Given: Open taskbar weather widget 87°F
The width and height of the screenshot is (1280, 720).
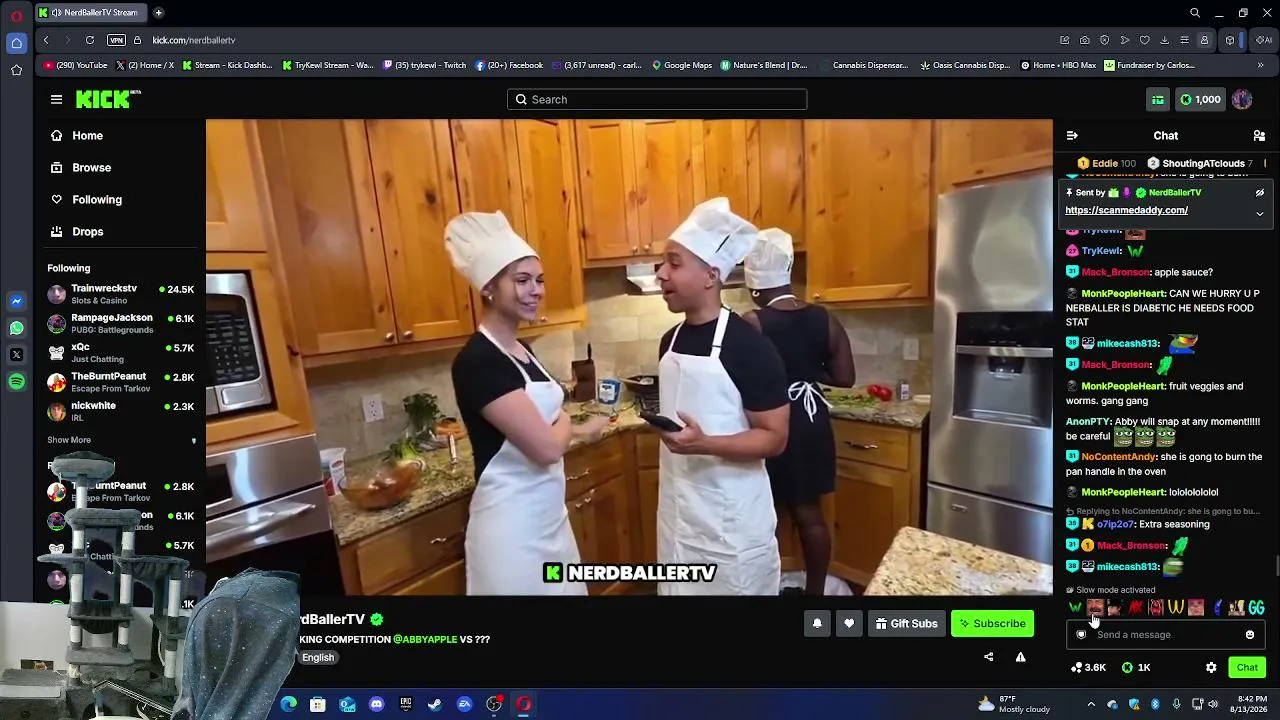Looking at the screenshot, I should click(1013, 704).
